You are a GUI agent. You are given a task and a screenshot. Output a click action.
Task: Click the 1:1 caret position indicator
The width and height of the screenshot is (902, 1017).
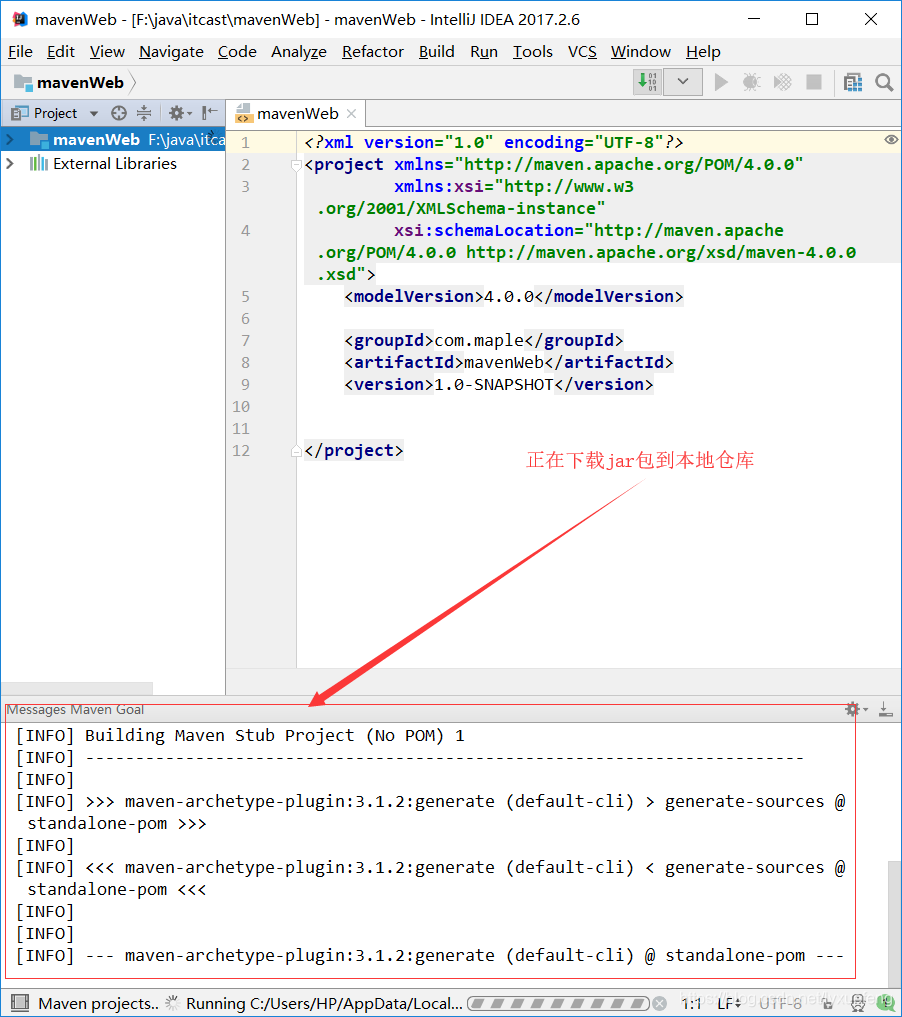[x=691, y=1003]
